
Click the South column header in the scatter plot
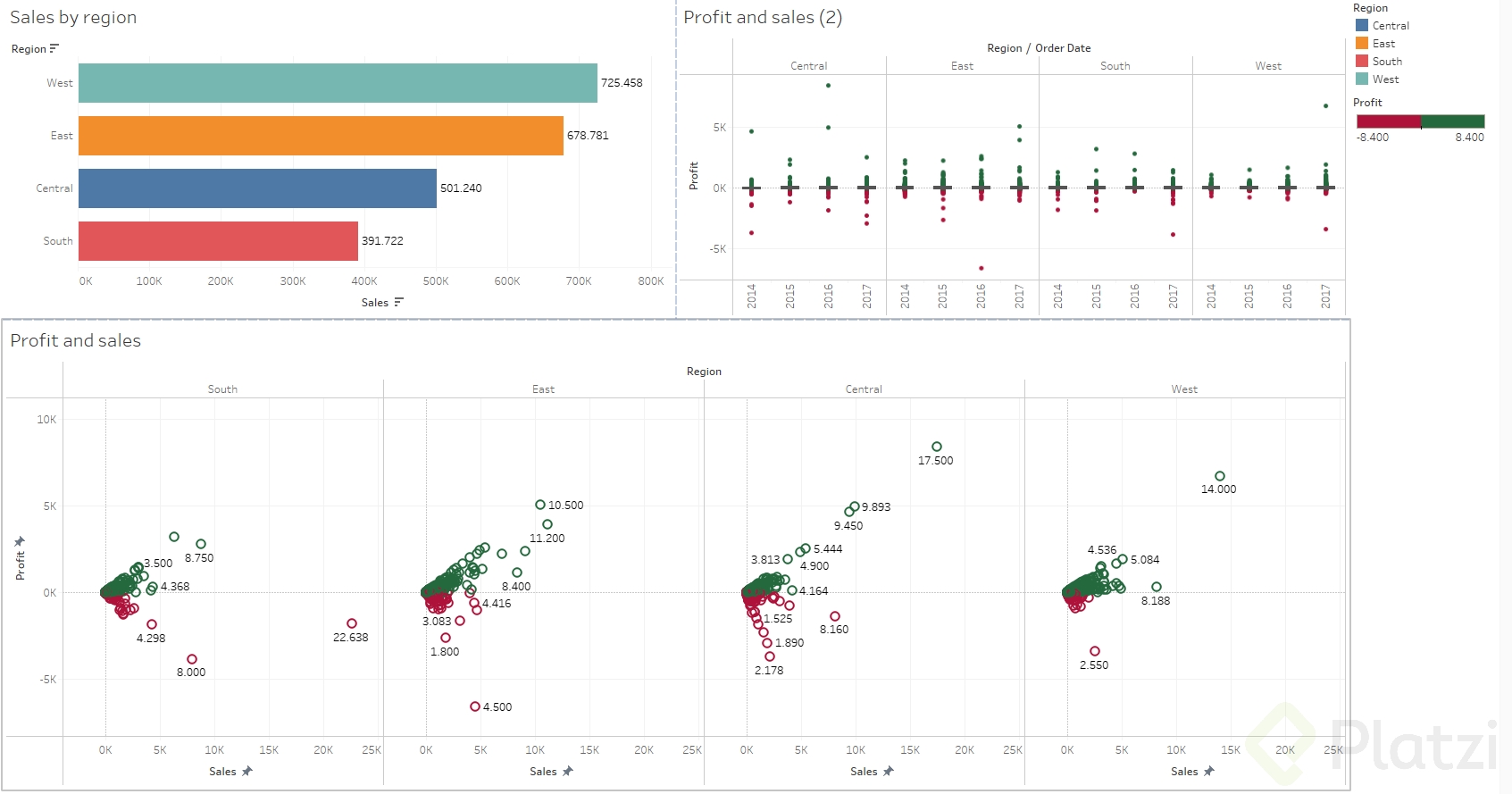[x=222, y=389]
